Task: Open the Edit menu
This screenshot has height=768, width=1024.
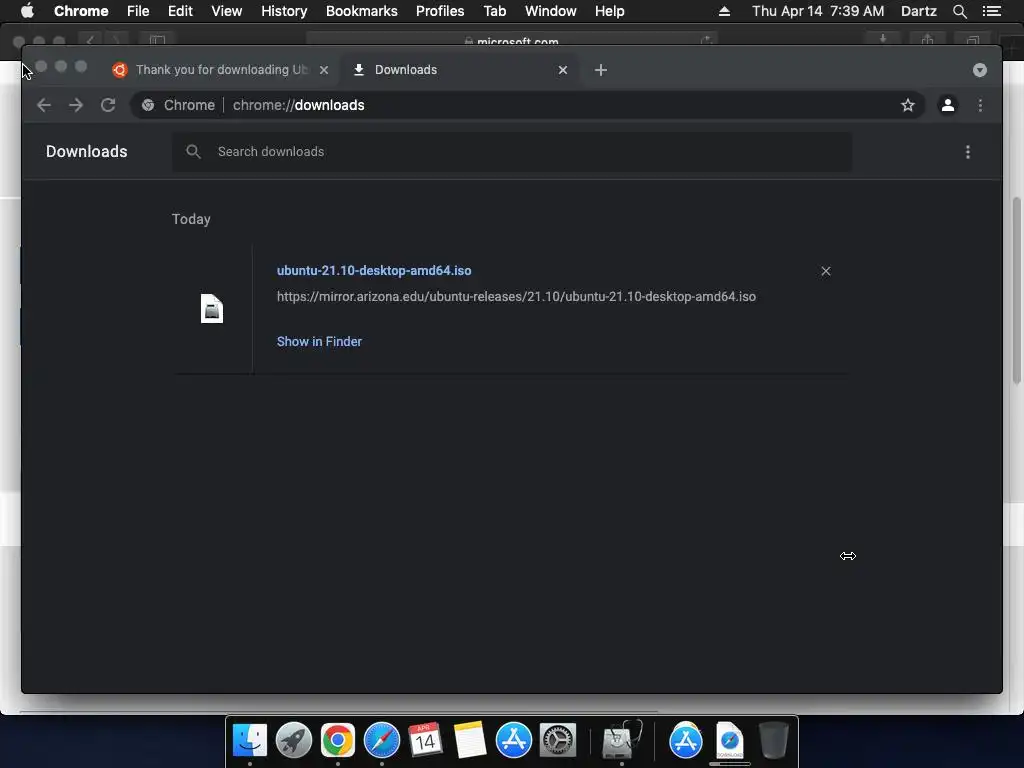Action: coord(180,11)
